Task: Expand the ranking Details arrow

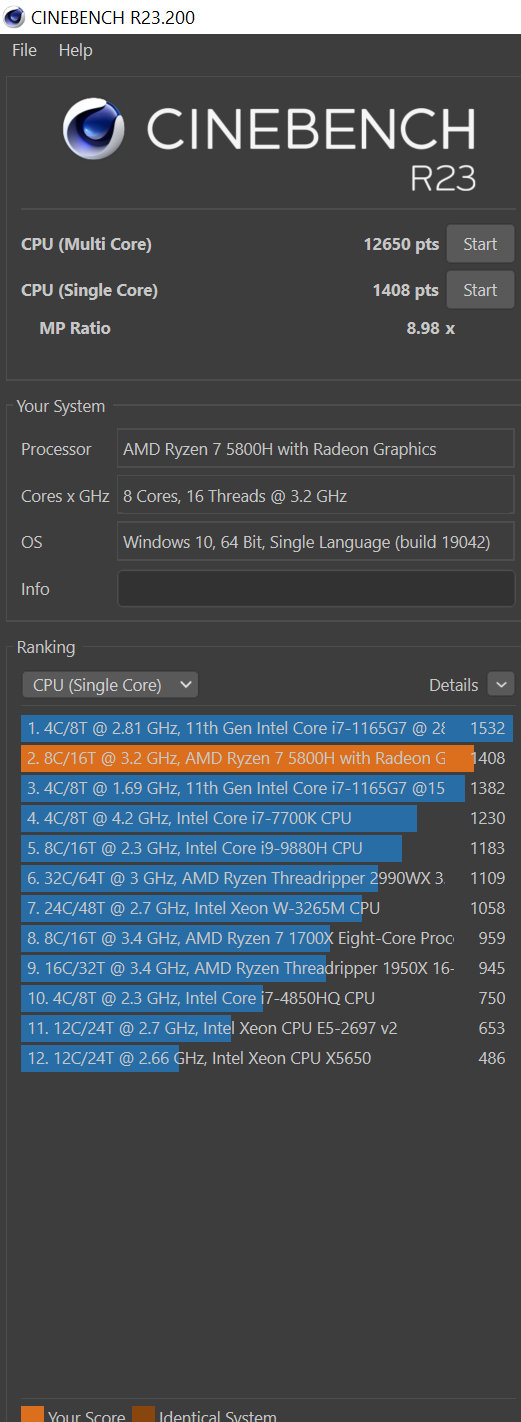Action: pyautogui.click(x=501, y=685)
